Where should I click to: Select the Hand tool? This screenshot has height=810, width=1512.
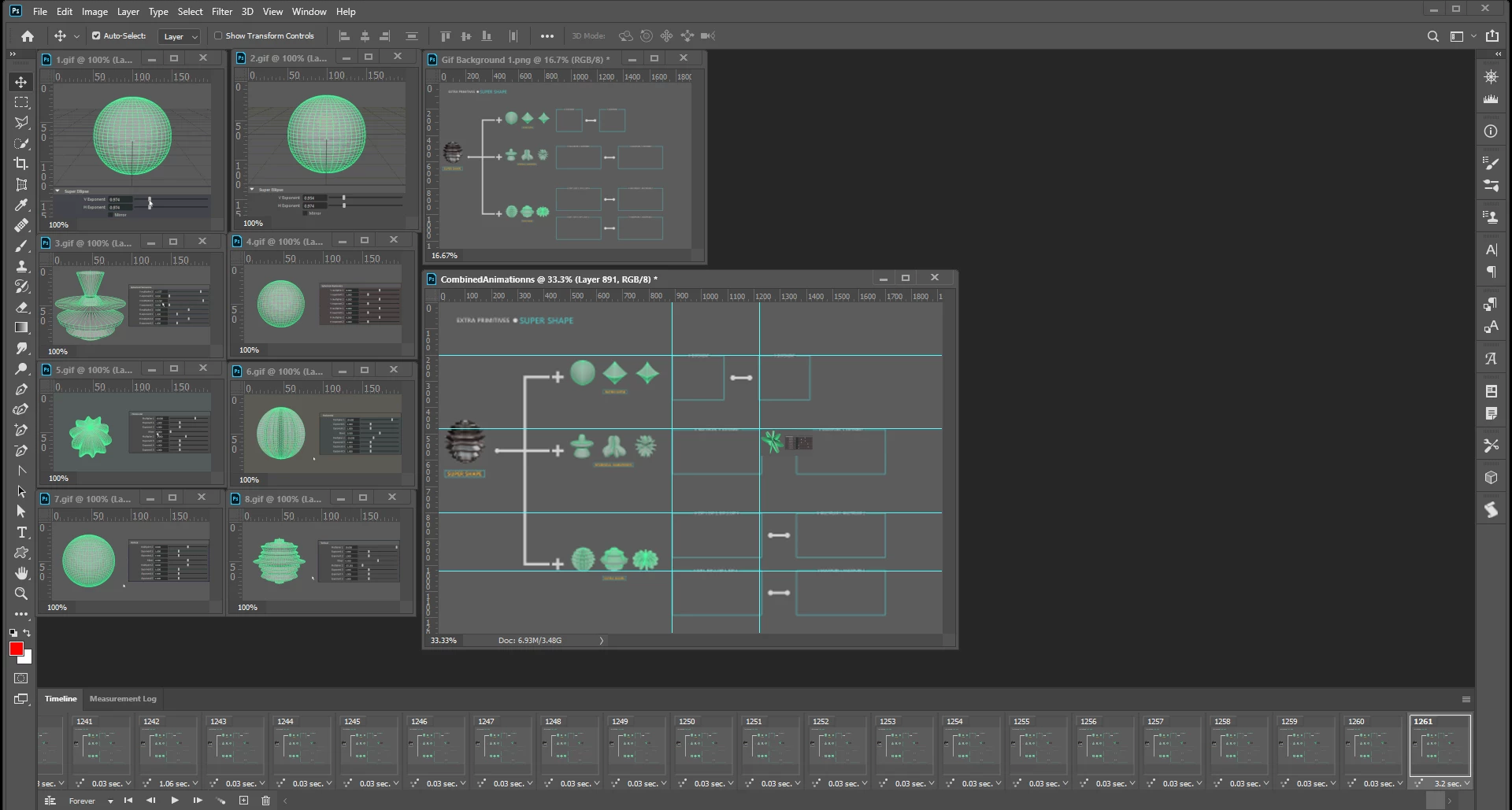21,573
